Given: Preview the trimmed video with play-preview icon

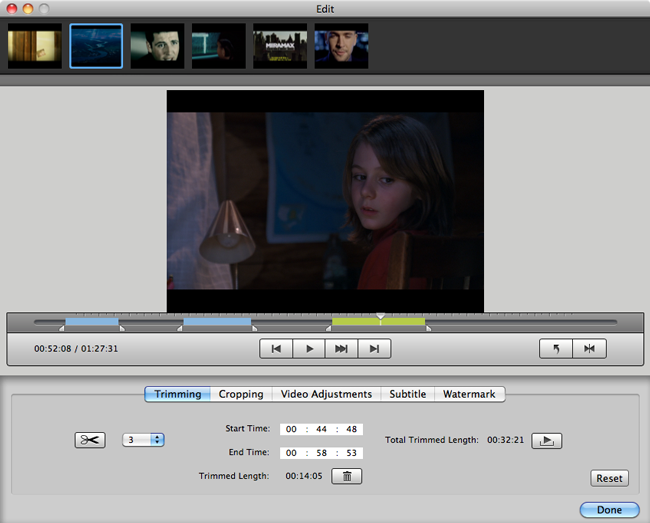Looking at the screenshot, I should [x=547, y=441].
